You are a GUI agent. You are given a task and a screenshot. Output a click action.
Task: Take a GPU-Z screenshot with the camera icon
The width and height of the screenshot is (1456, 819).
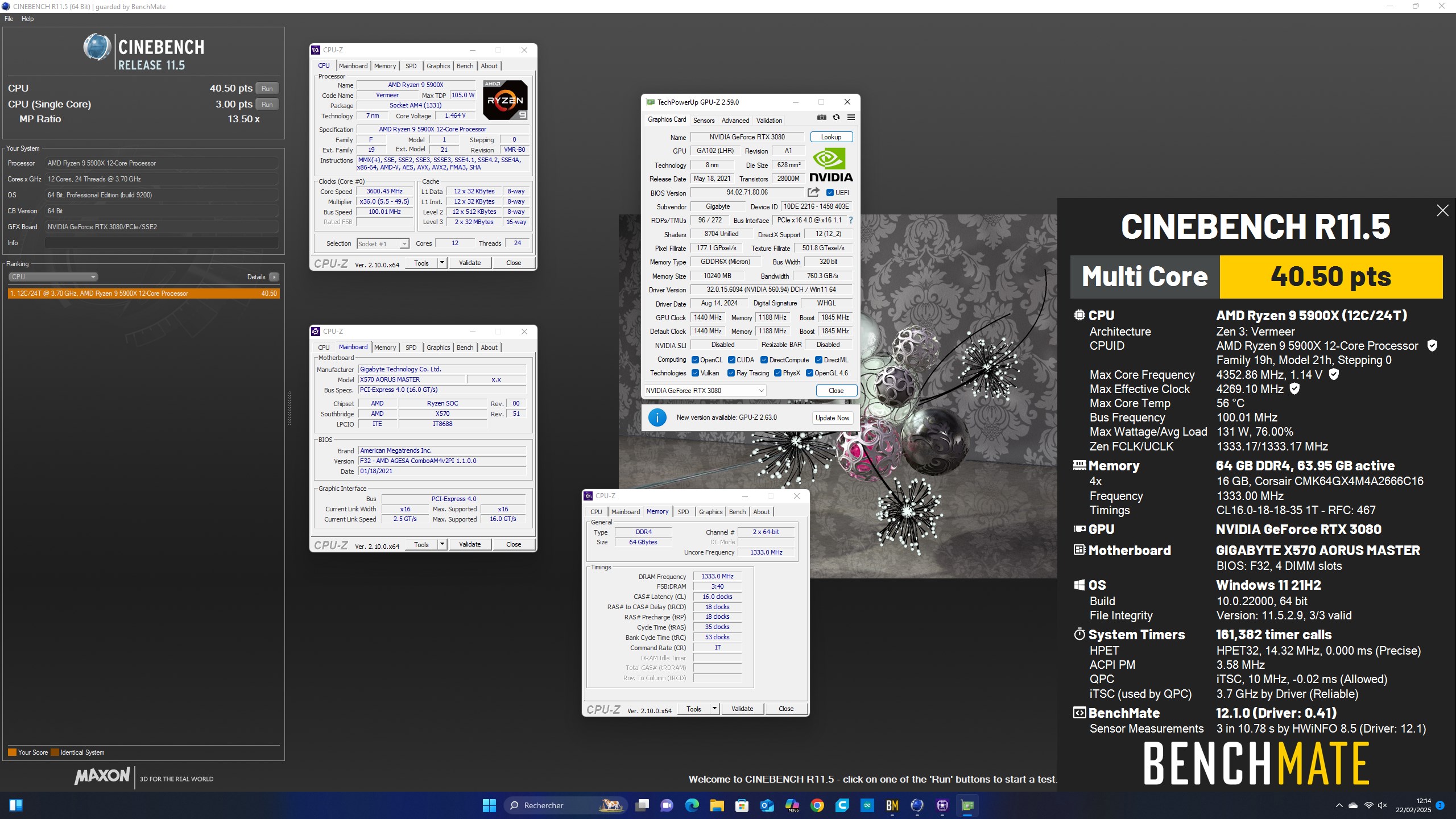point(822,118)
